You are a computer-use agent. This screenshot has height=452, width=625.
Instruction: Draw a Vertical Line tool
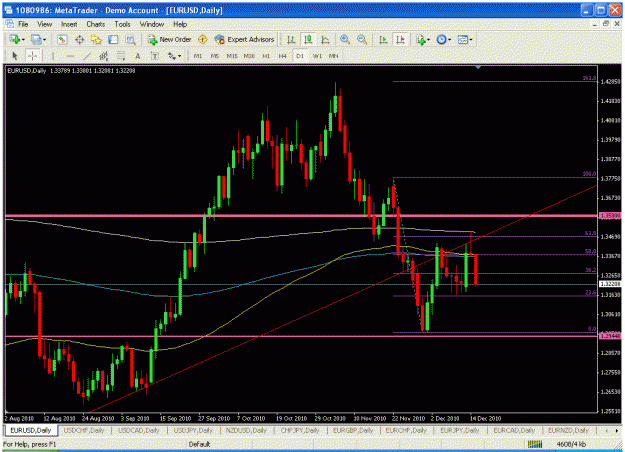pyautogui.click(x=53, y=56)
